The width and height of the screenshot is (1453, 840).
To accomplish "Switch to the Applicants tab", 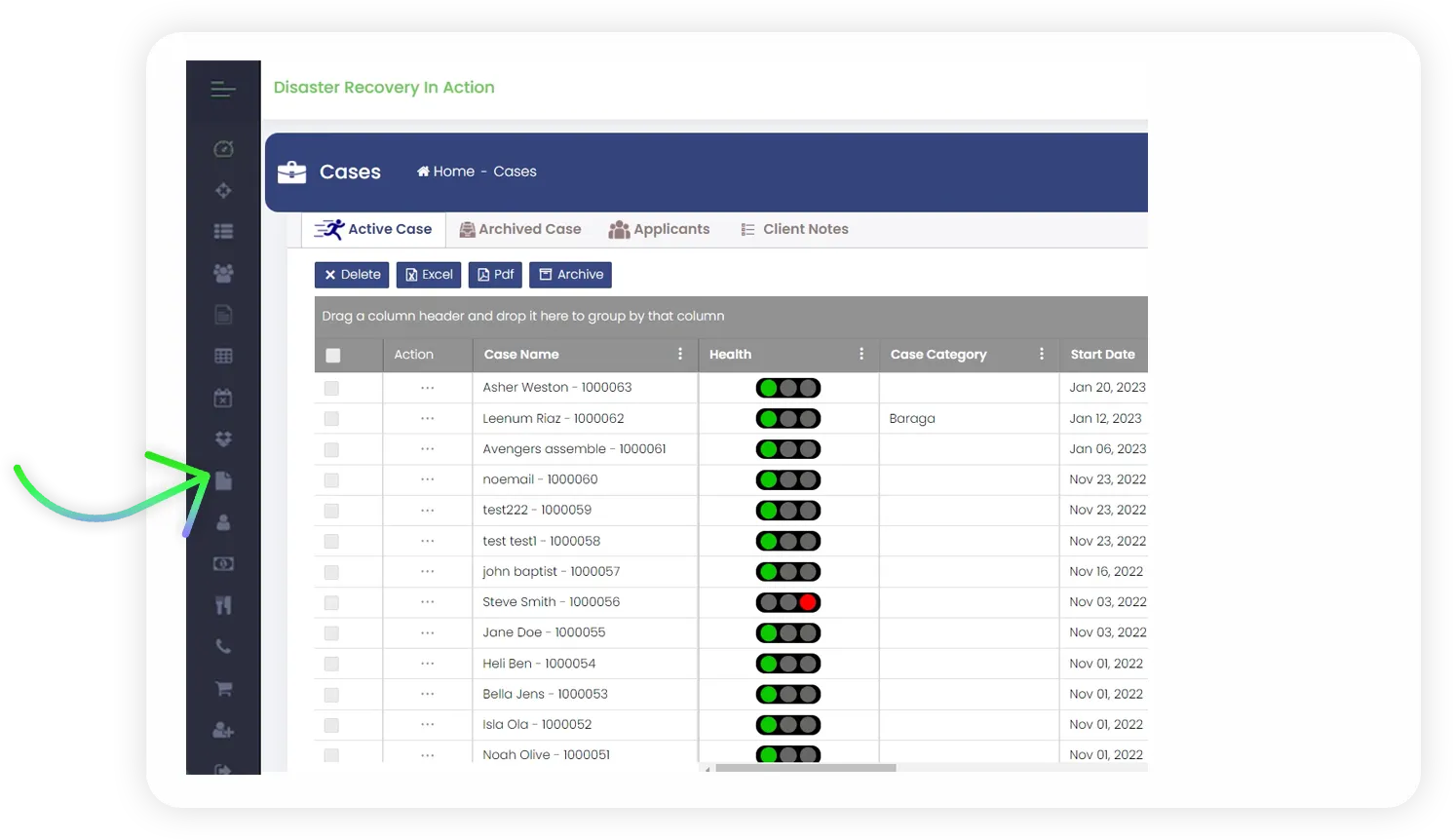I will (660, 229).
